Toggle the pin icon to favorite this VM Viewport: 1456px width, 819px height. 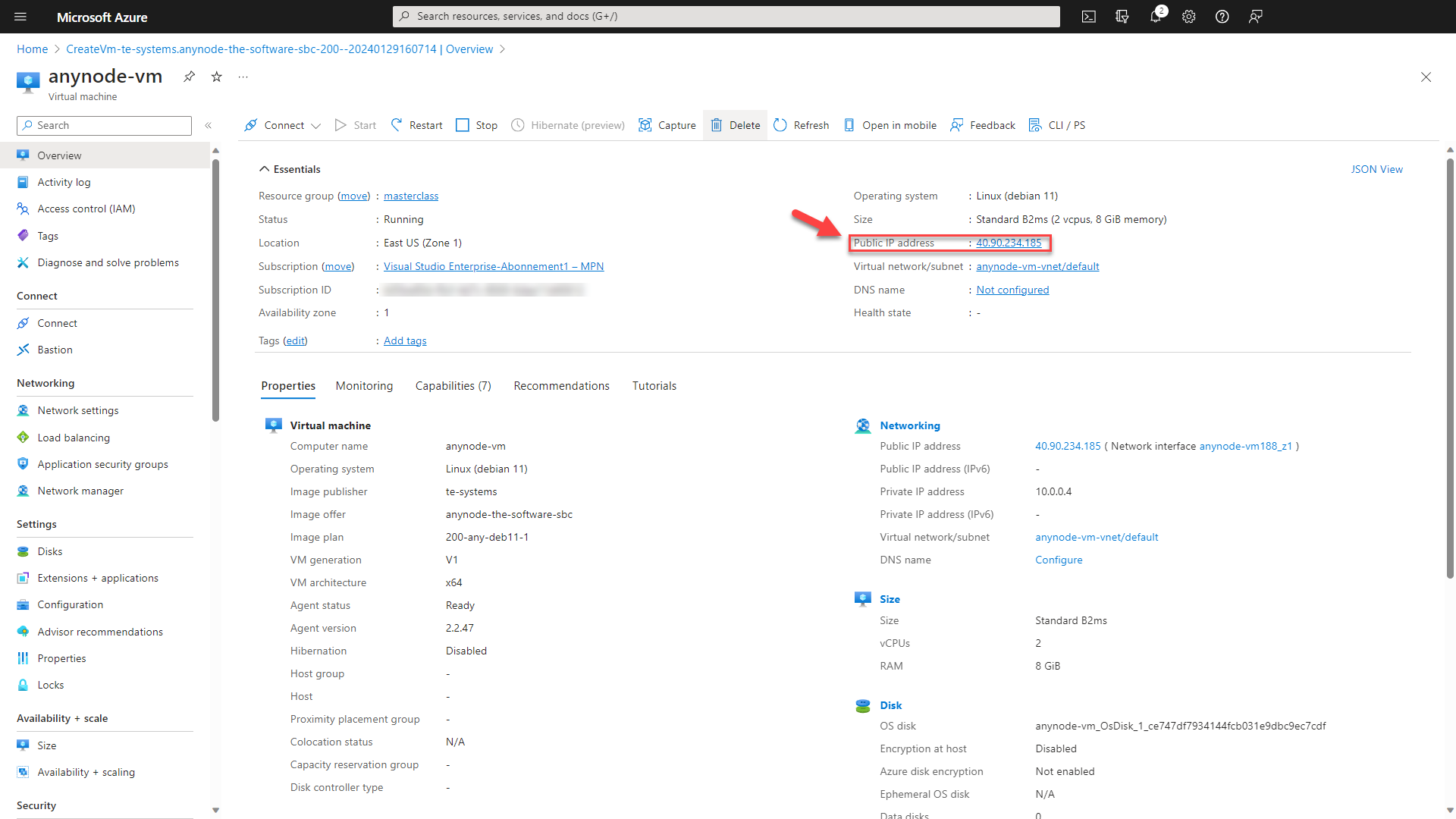click(189, 76)
